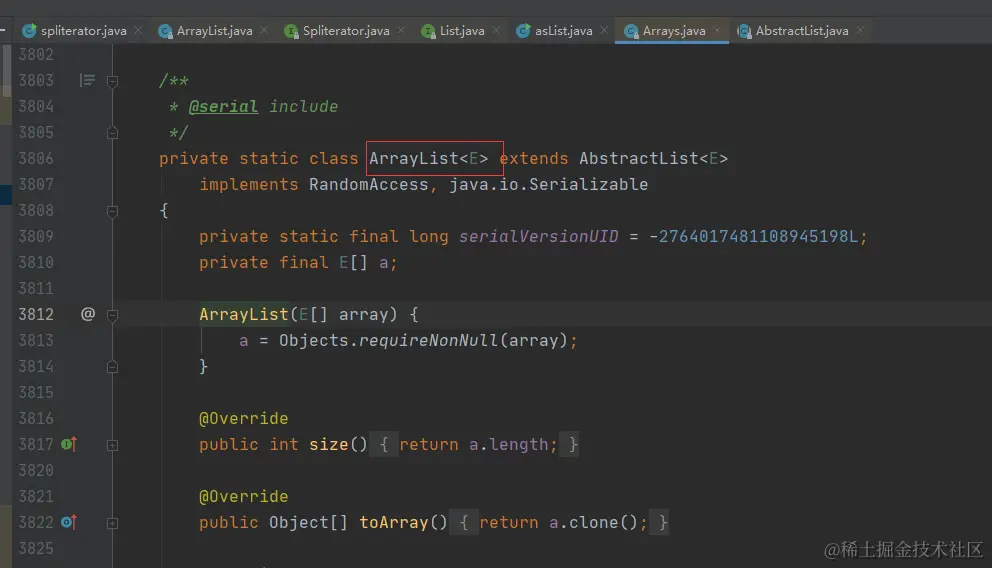This screenshot has width=992, height=568.
Task: Expand the toArray() method at line 3822
Action: click(x=112, y=523)
